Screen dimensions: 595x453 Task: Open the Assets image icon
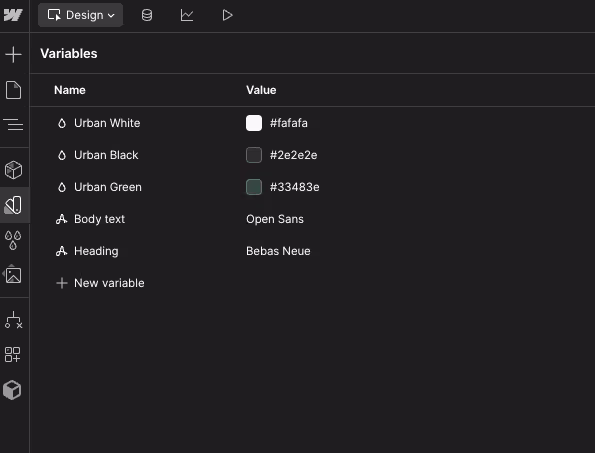(13, 275)
